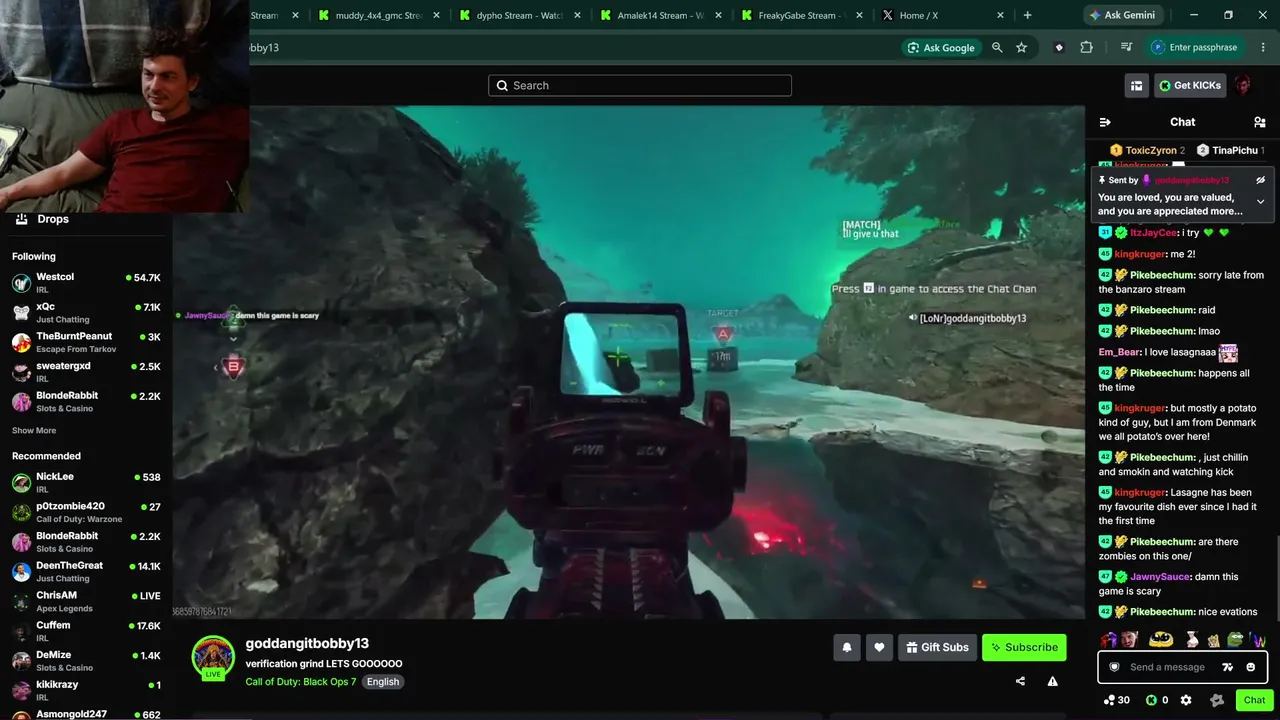
Task: Click the Get KICKs button
Action: pos(1190,86)
